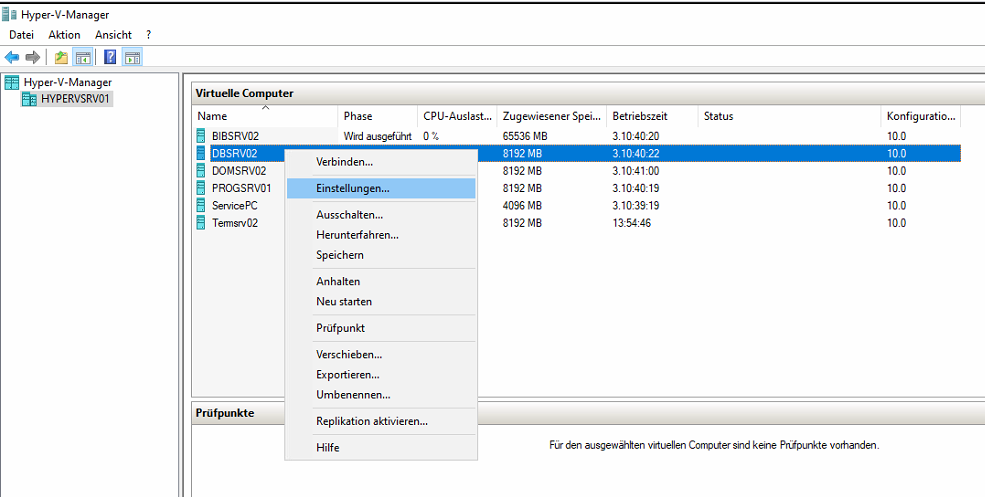Select the PROGSRV01 row name

[x=242, y=188]
